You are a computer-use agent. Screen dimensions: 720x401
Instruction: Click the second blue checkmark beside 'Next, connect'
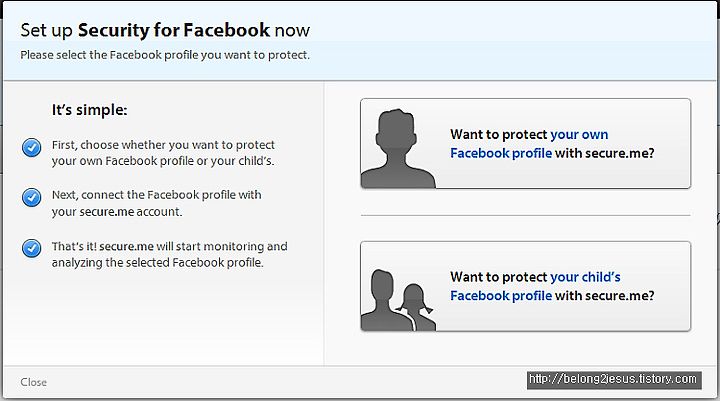(32, 197)
